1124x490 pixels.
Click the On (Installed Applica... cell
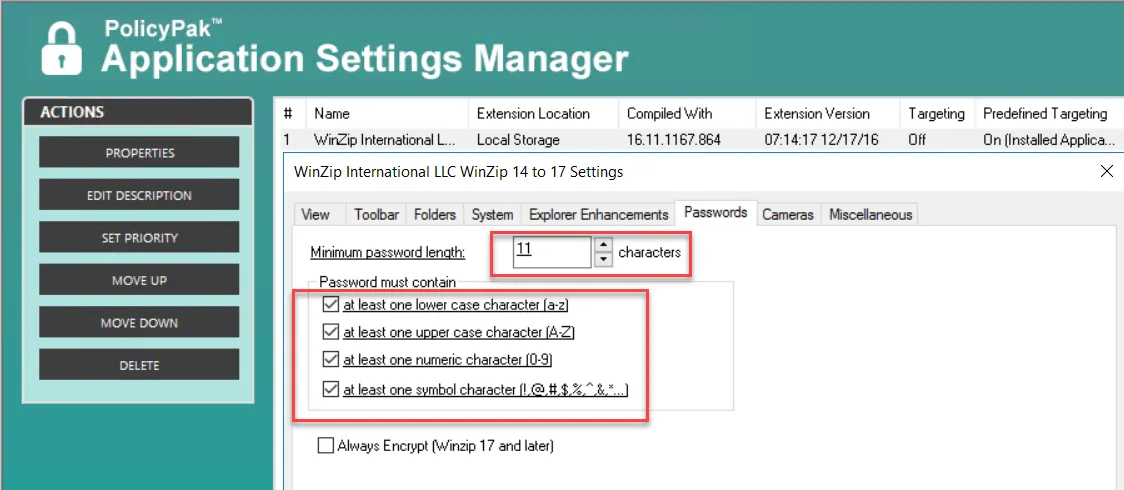pos(1049,140)
